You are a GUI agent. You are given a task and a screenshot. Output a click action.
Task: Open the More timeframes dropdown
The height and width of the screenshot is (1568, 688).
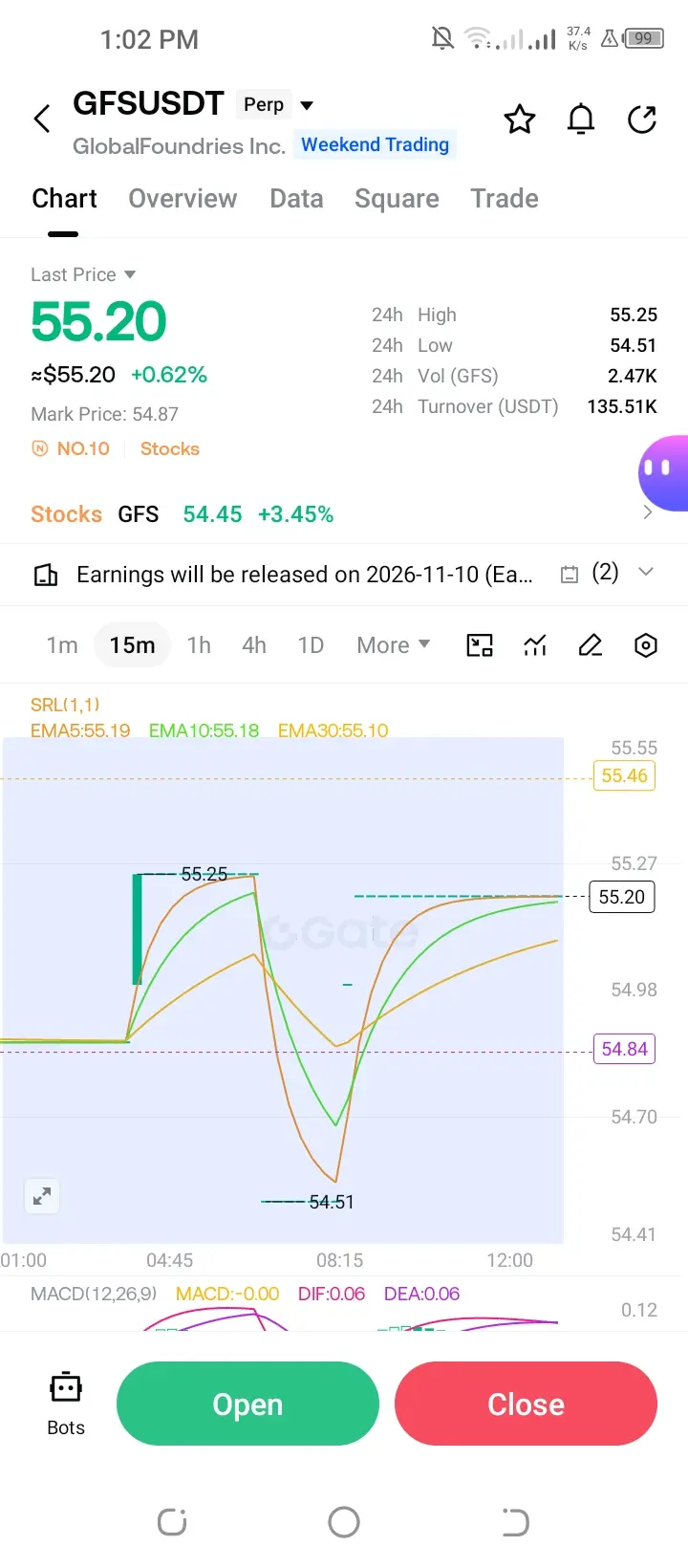[x=394, y=645]
